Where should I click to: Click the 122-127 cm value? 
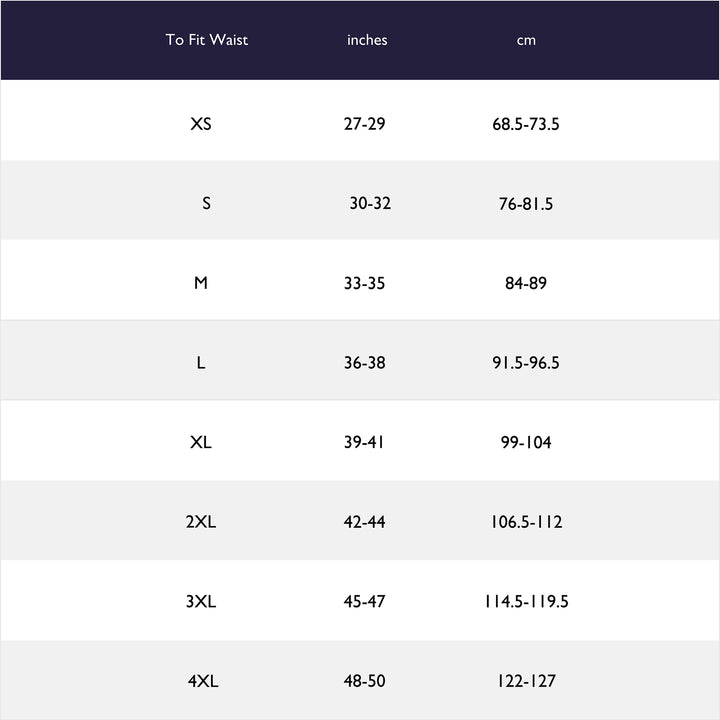point(526,682)
